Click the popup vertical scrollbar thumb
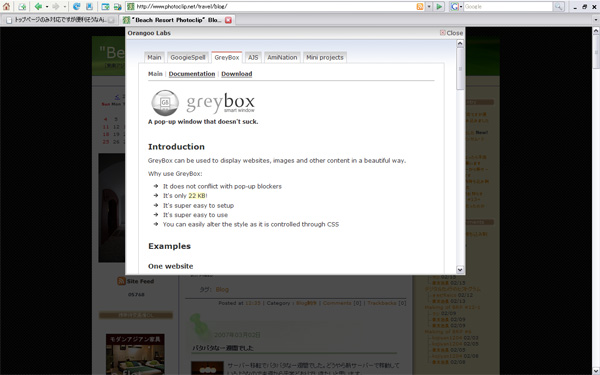The height and width of the screenshot is (375, 600). tap(460, 69)
